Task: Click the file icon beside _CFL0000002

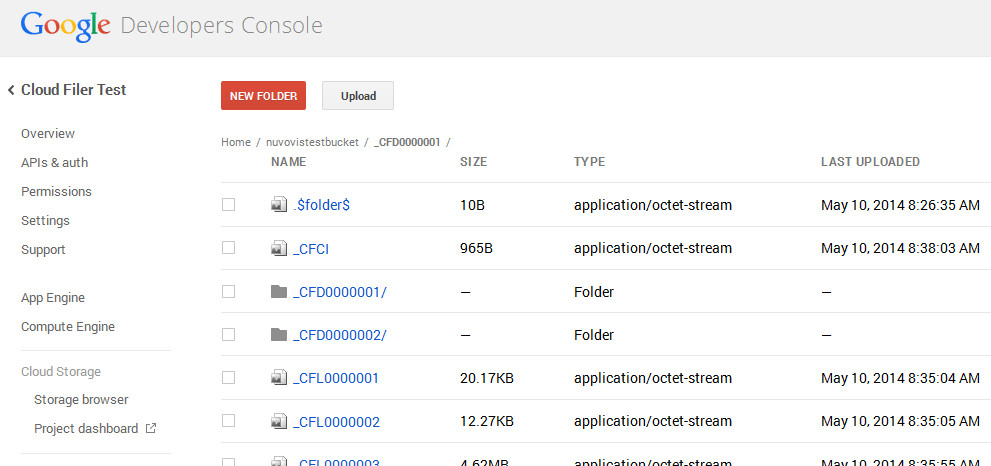Action: 279,422
